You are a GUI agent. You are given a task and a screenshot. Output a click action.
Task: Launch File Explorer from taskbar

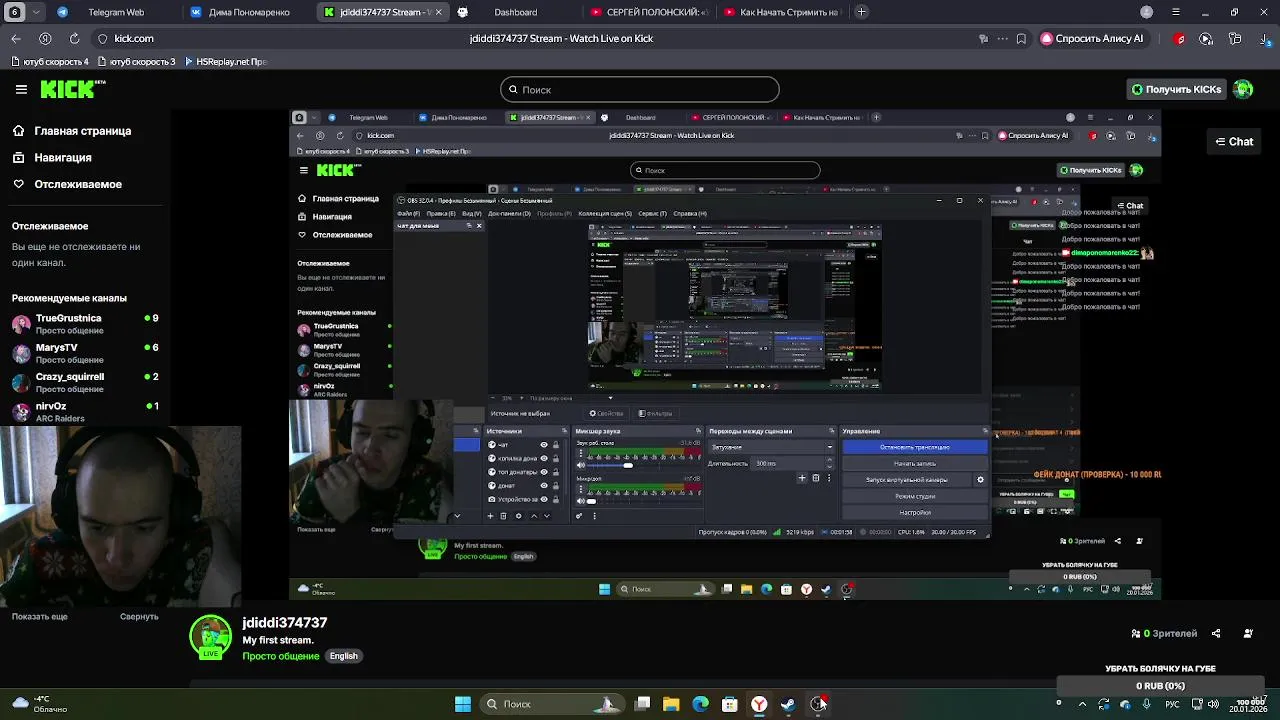[671, 704]
